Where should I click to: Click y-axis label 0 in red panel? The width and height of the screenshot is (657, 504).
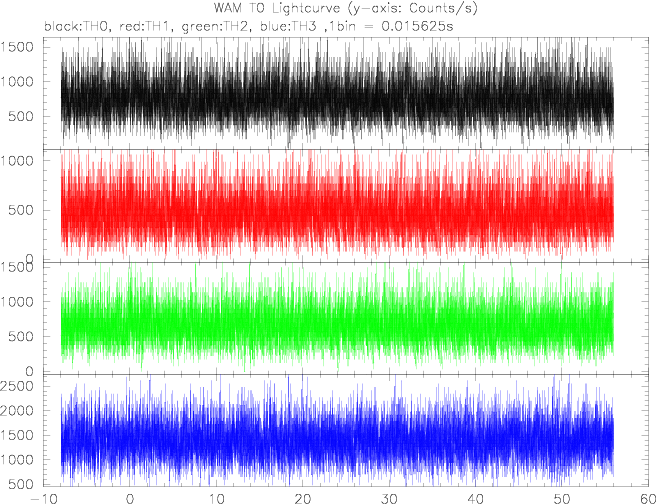point(29,258)
